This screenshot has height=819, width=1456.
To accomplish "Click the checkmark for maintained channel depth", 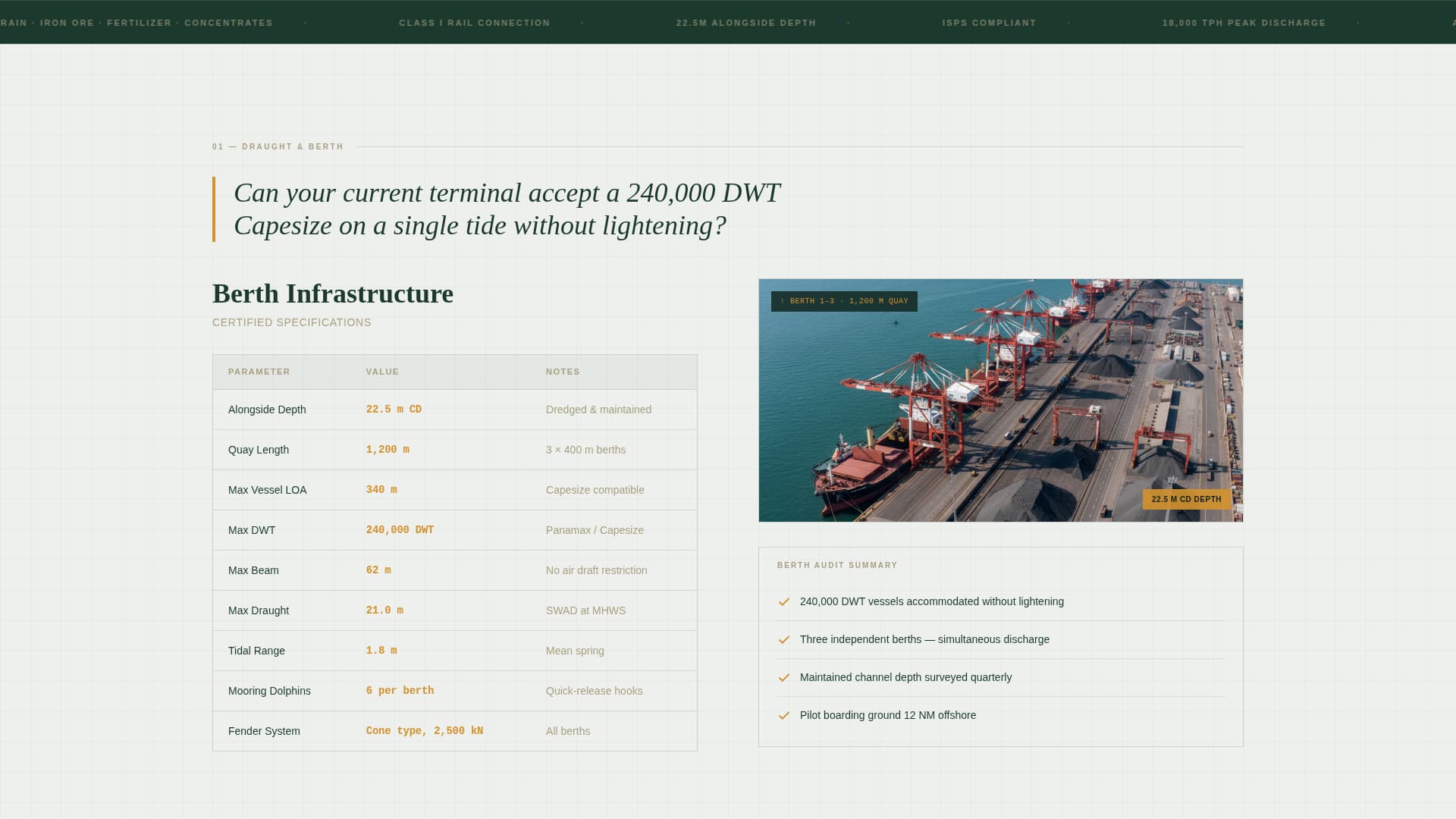I will click(783, 678).
